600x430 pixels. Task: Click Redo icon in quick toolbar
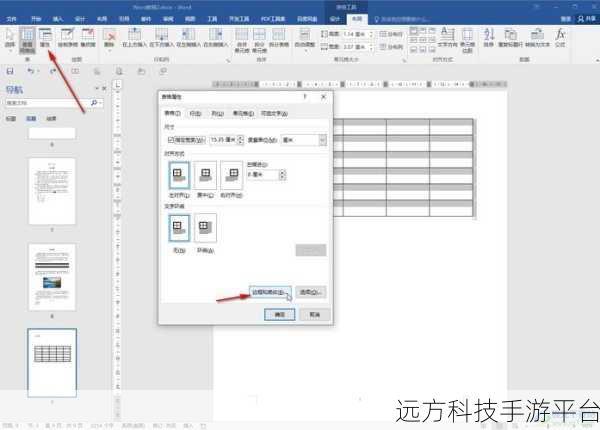coord(53,71)
